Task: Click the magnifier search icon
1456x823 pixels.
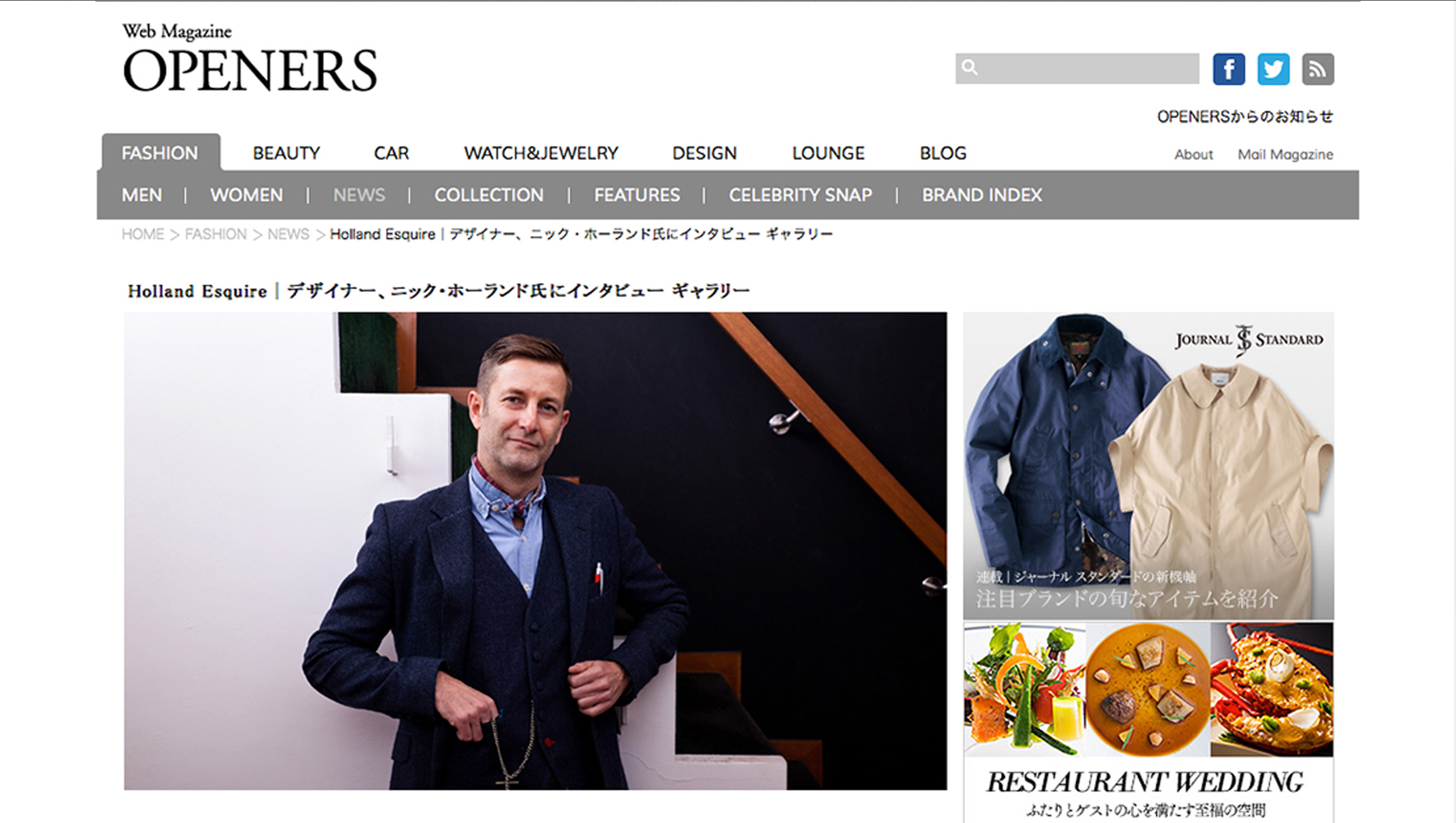Action: (x=970, y=67)
